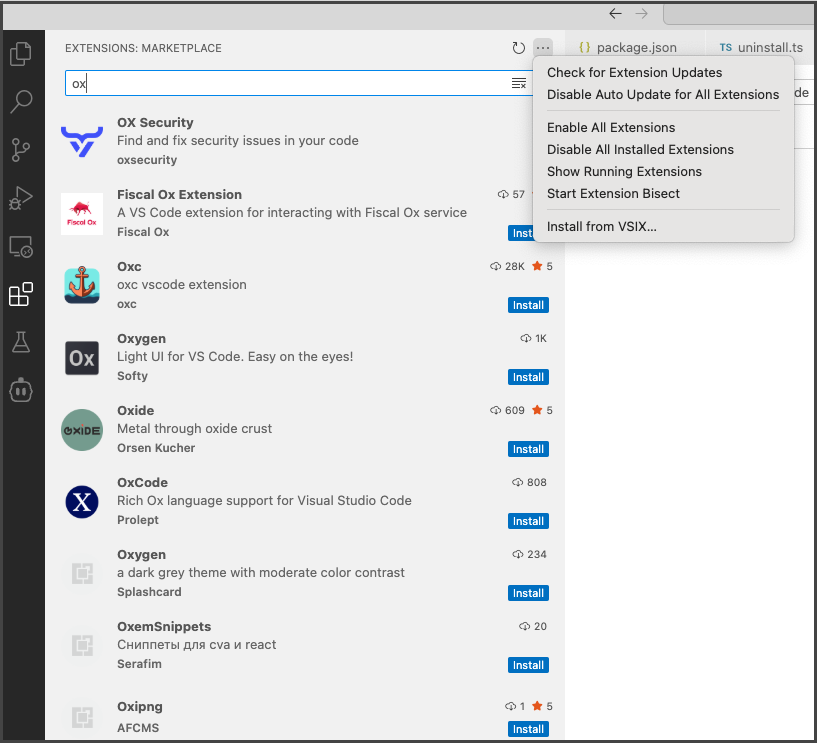Open the Testing flask view
The image size is (817, 743).
pos(21,342)
